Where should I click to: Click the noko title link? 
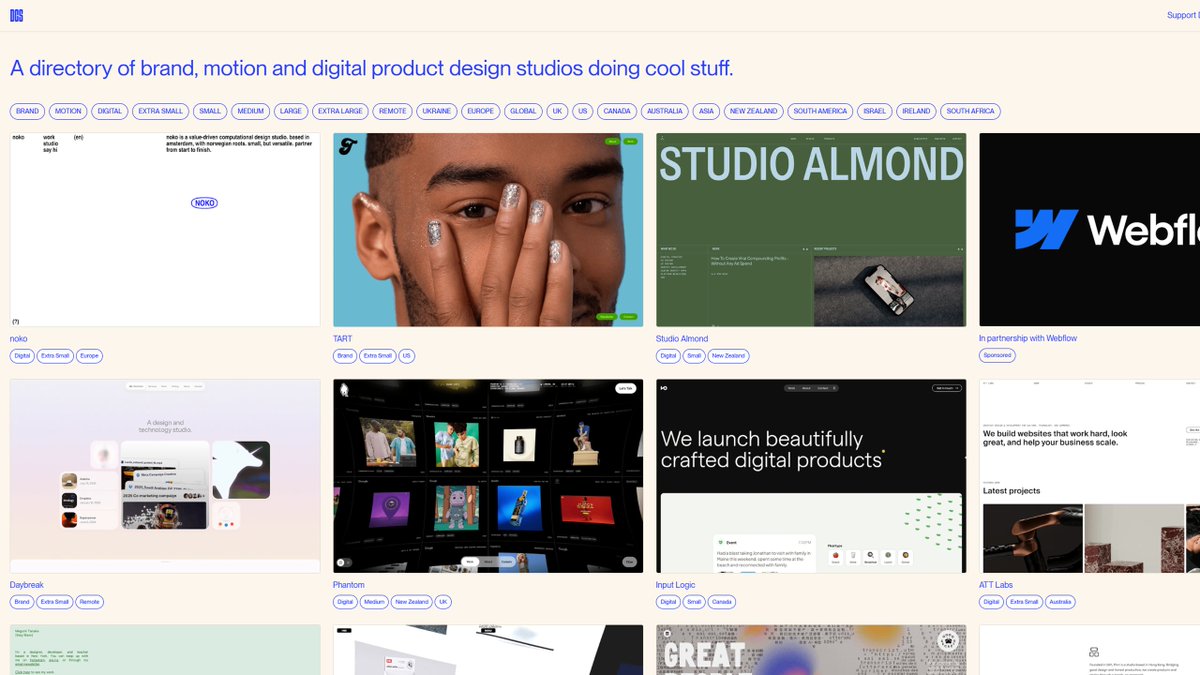(x=19, y=339)
